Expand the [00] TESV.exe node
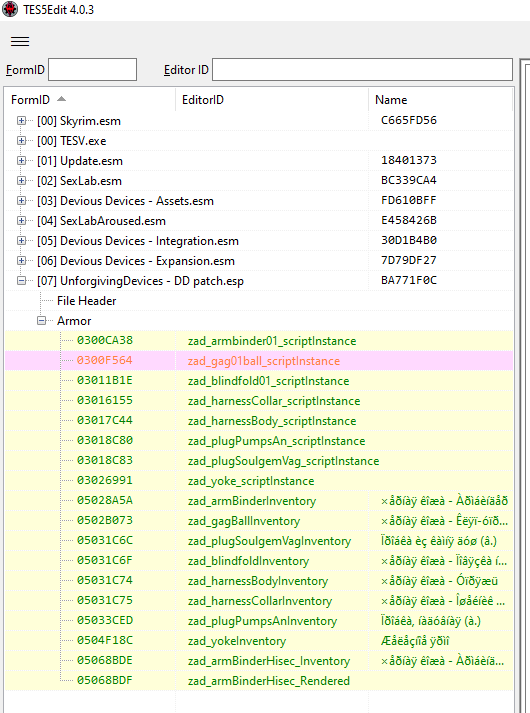This screenshot has width=530, height=713. coord(21,141)
